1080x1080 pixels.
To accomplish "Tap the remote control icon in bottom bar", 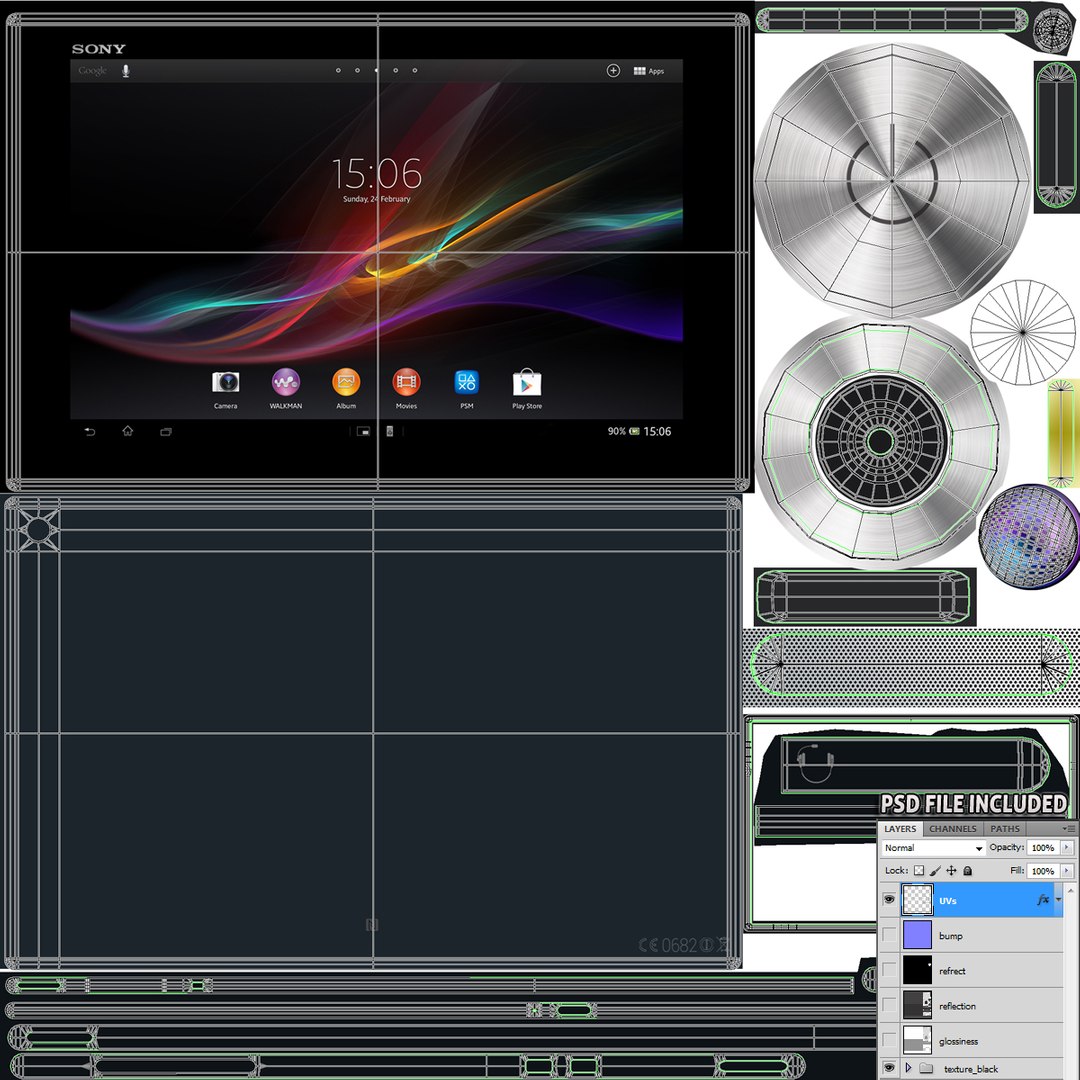I will 389,431.
